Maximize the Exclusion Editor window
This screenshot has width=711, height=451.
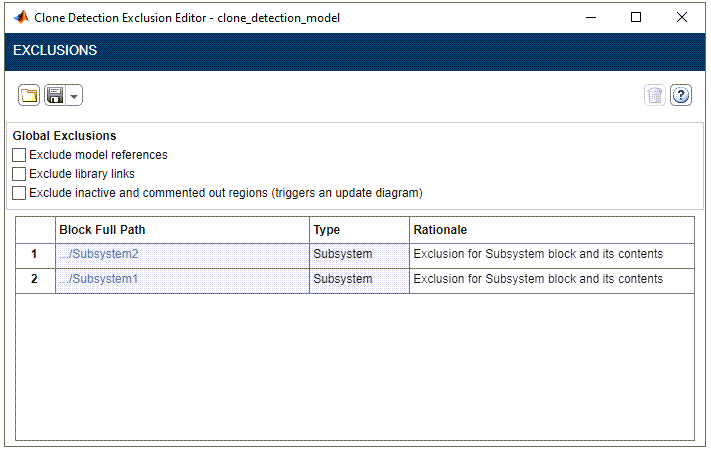pyautogui.click(x=636, y=18)
